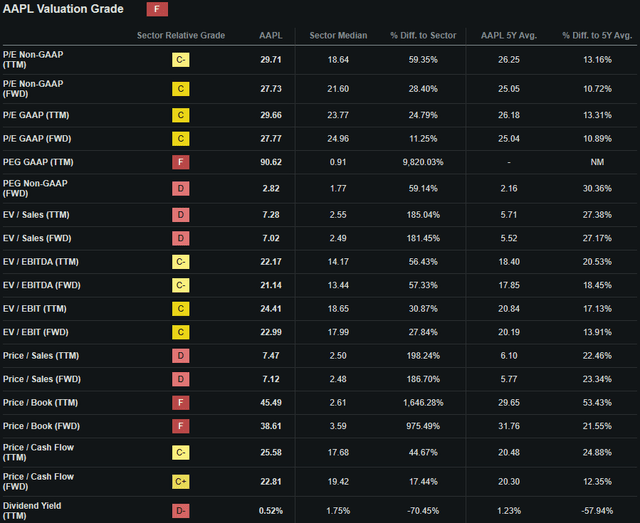Image resolution: width=640 pixels, height=523 pixels.
Task: Click the C grade badge for P/E GAAP (TTM)
Action: click(180, 115)
